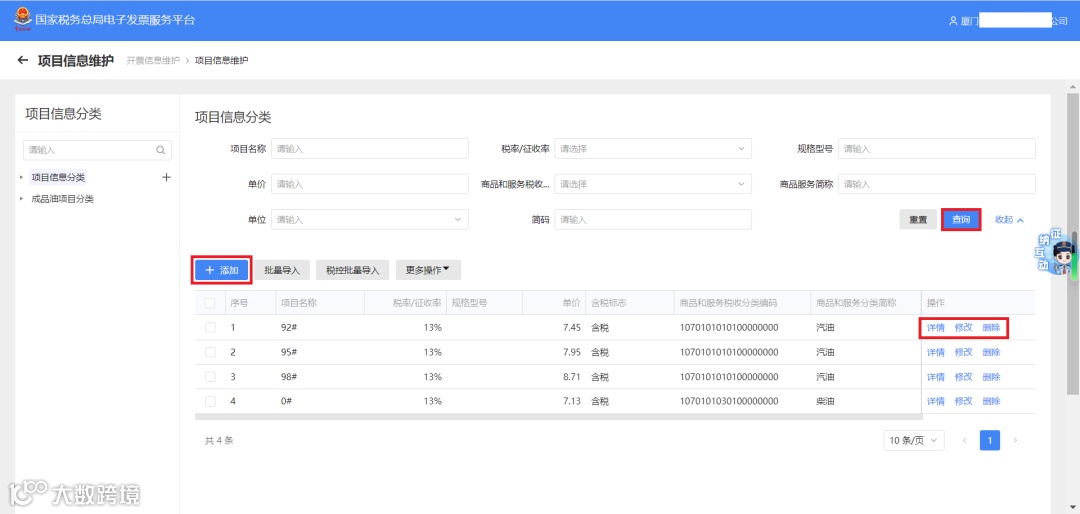Viewport: 1080px width, 514px height.
Task: Click the horizontal scrollbar under the table
Action: [x=558, y=417]
